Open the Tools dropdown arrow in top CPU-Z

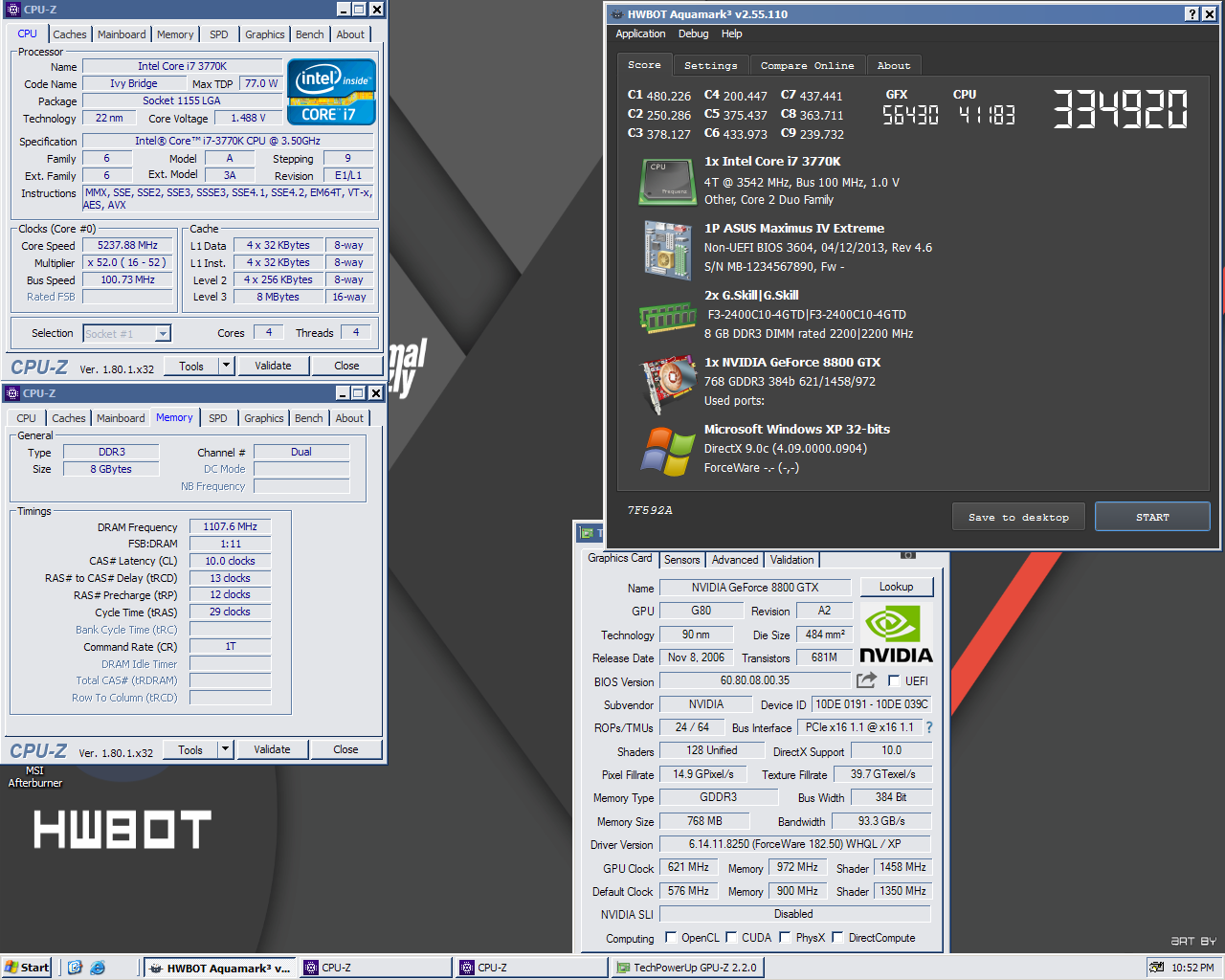pos(226,366)
